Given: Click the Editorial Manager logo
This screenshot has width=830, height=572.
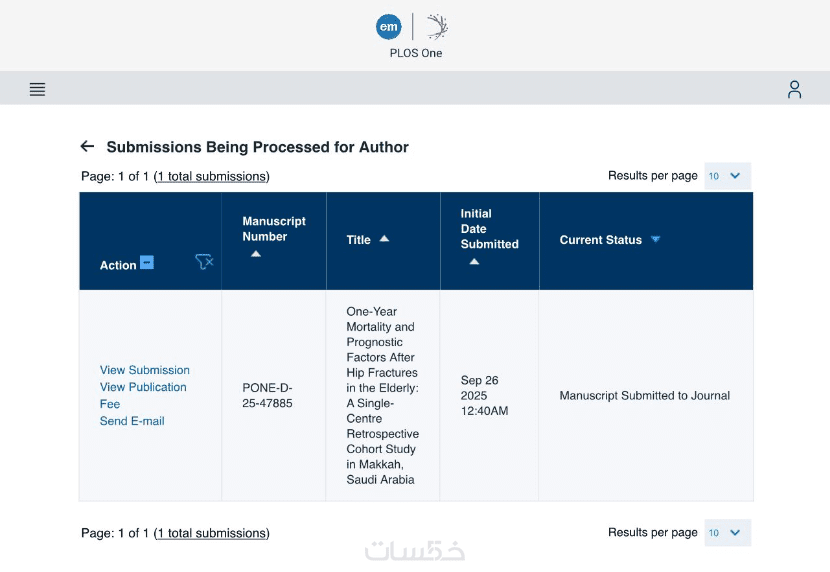Looking at the screenshot, I should coord(388,27).
